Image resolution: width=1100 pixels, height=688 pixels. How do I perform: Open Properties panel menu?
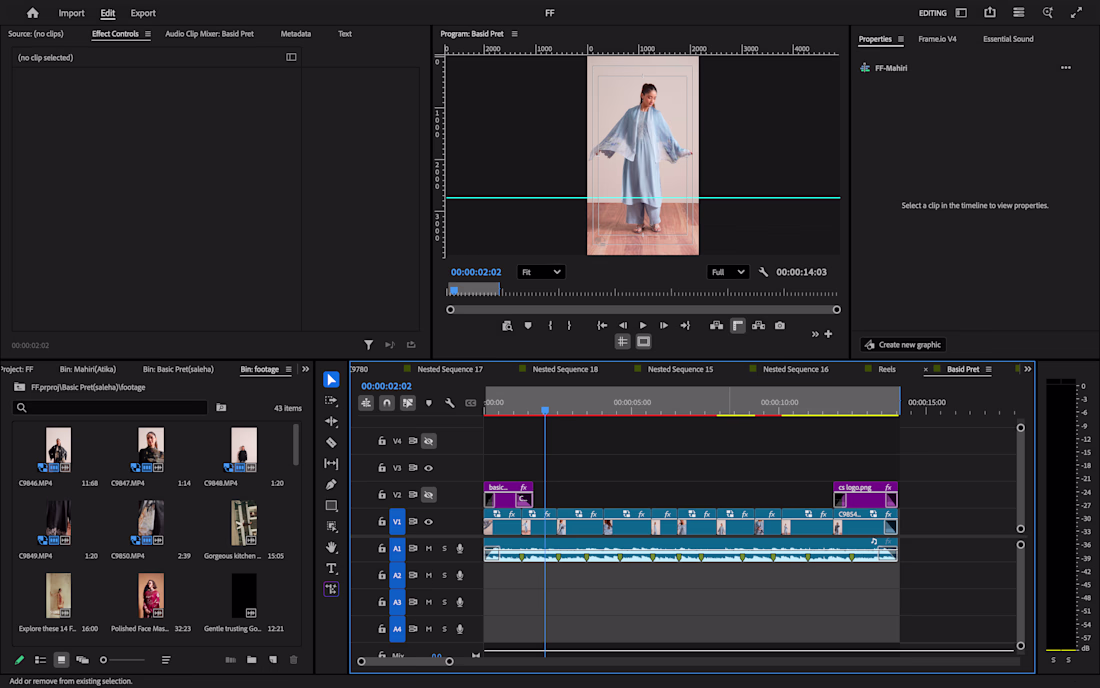click(x=901, y=39)
